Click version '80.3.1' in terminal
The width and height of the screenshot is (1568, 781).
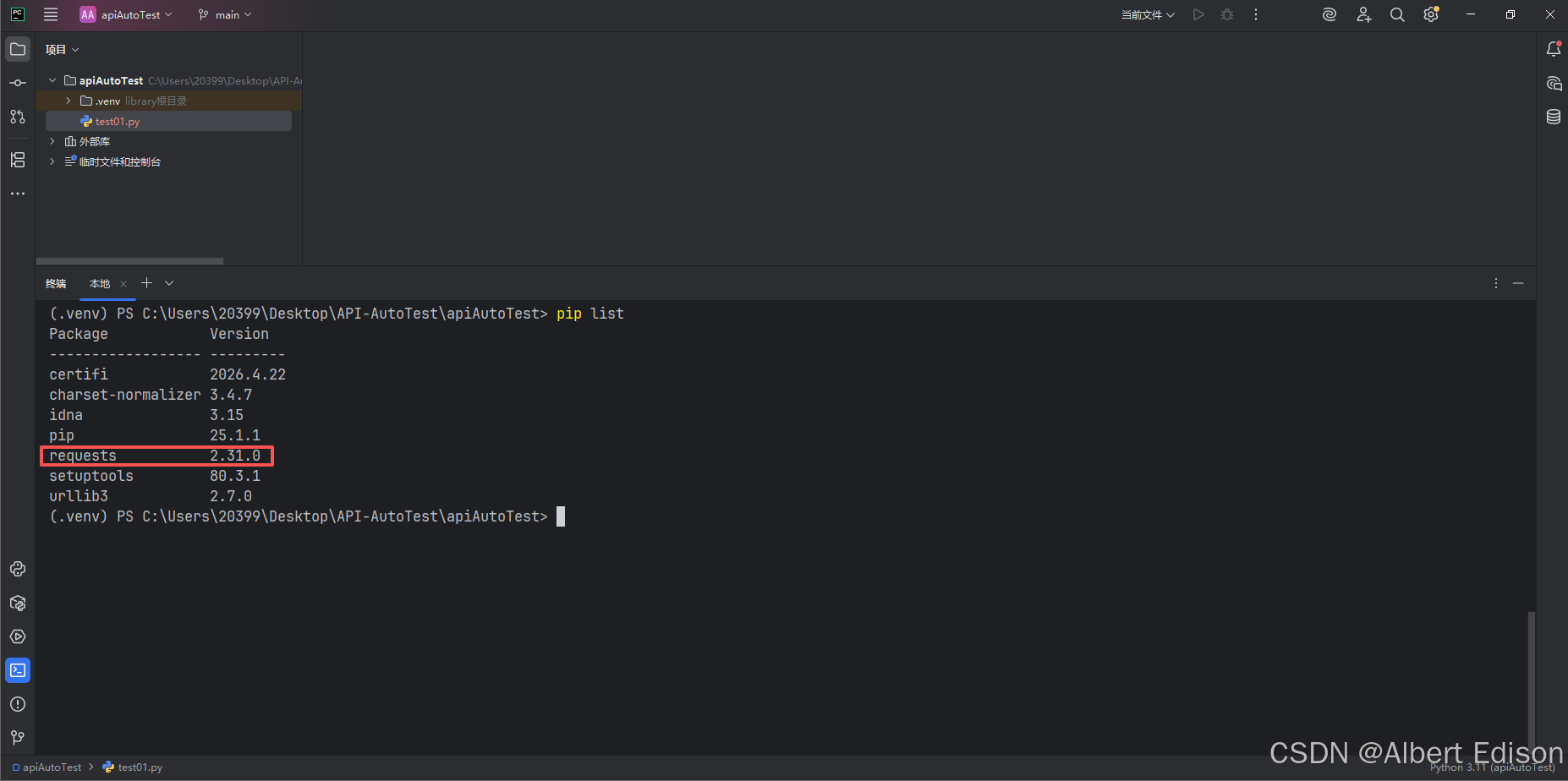(235, 476)
